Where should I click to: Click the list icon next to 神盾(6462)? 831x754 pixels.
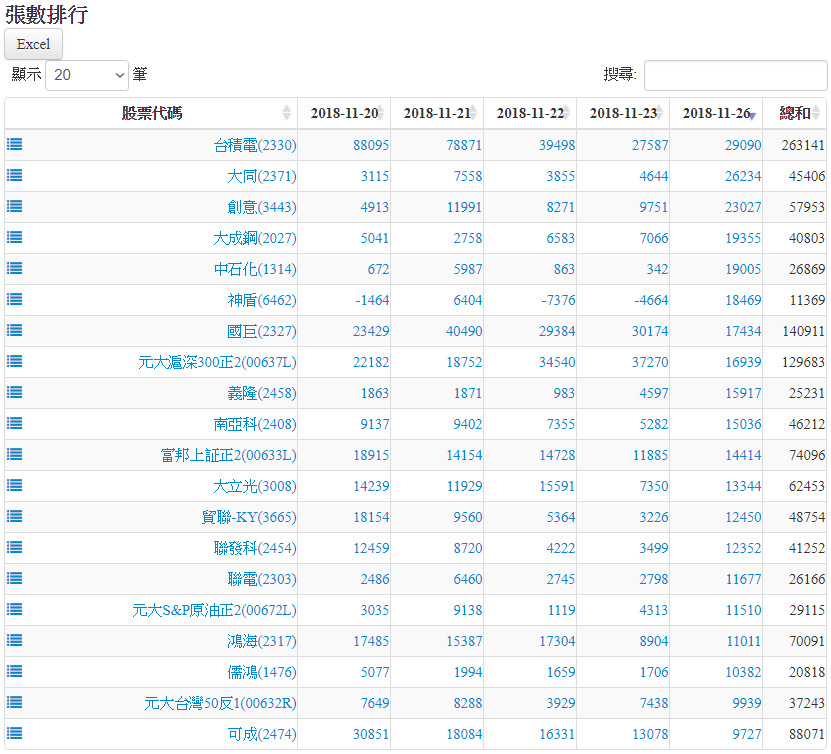click(x=15, y=299)
